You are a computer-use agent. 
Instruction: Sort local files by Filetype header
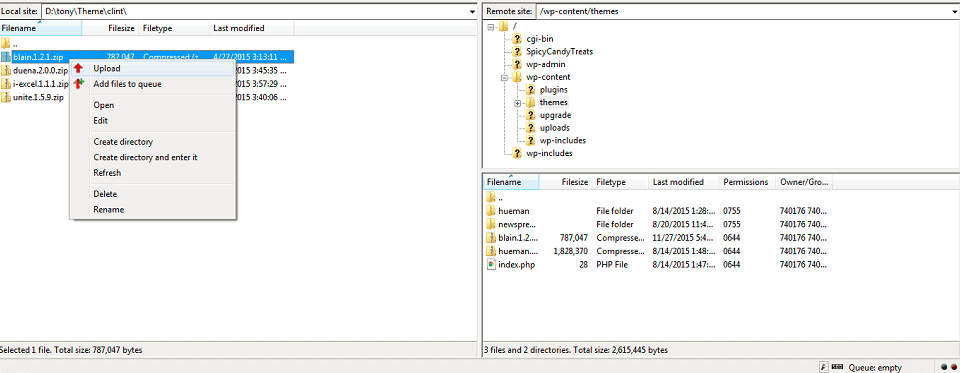174,28
